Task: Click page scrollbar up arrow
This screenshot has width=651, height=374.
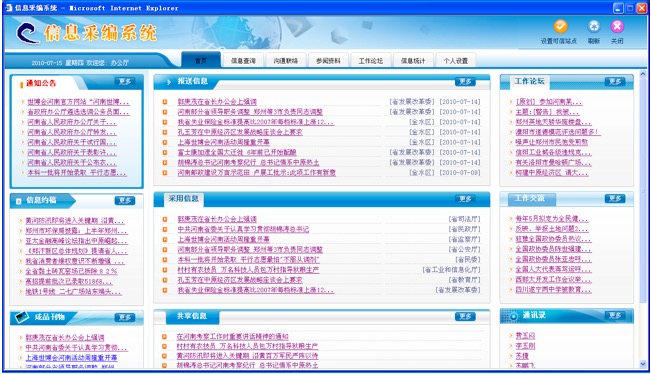Action: tap(643, 74)
